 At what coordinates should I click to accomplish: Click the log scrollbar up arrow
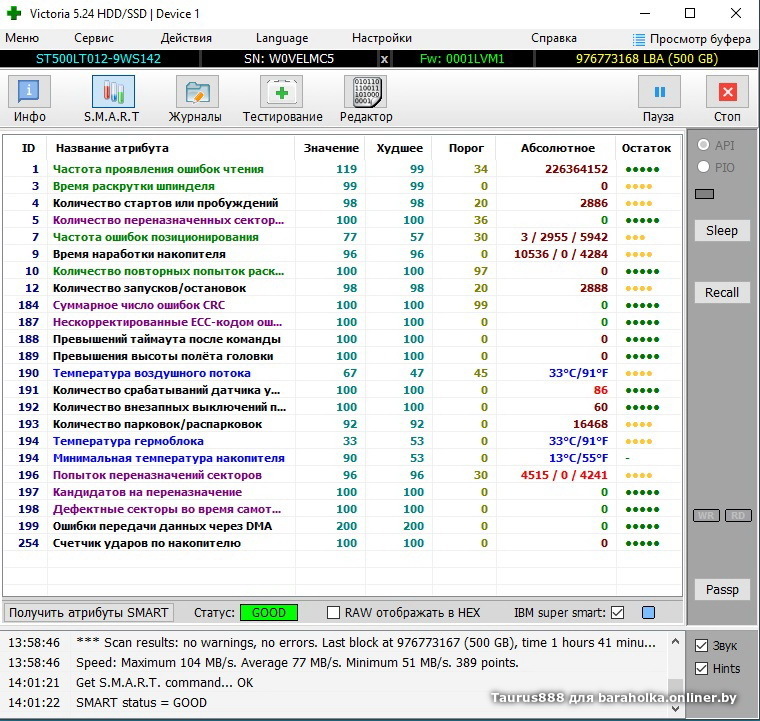pyautogui.click(x=675, y=642)
